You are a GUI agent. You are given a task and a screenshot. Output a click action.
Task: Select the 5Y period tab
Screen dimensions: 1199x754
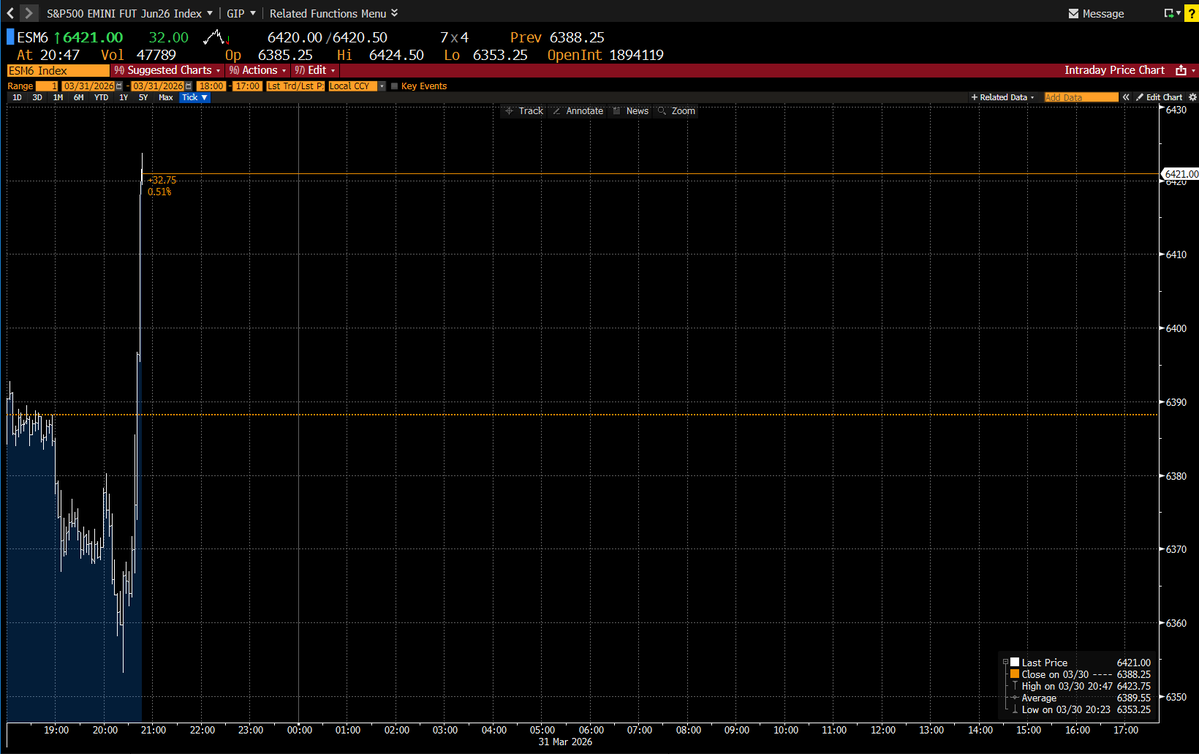click(x=143, y=98)
